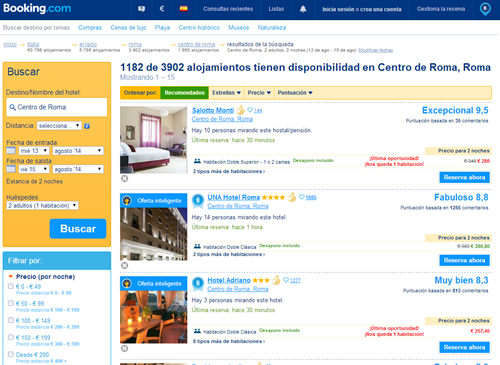
Task: Check the Desde € 200 price filter
Action: click(x=11, y=354)
